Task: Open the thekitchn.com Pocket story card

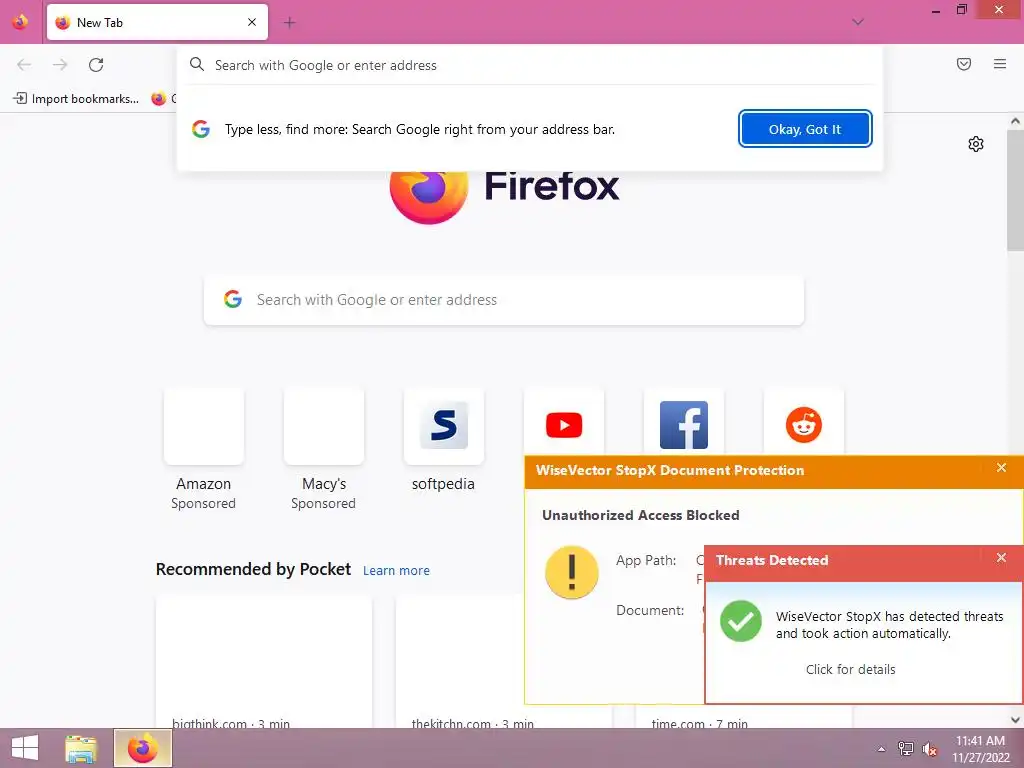Action: coord(460,661)
